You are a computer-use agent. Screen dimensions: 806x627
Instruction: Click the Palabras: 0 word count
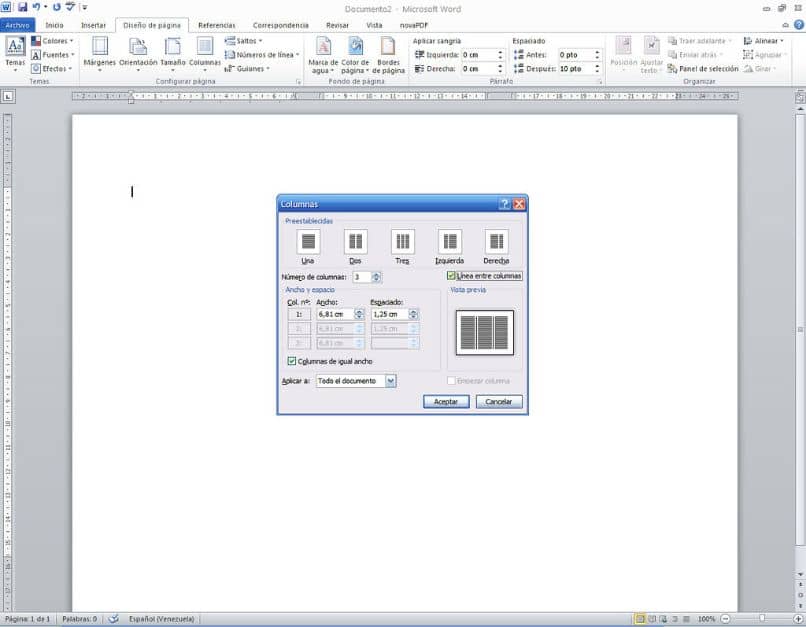(80, 619)
